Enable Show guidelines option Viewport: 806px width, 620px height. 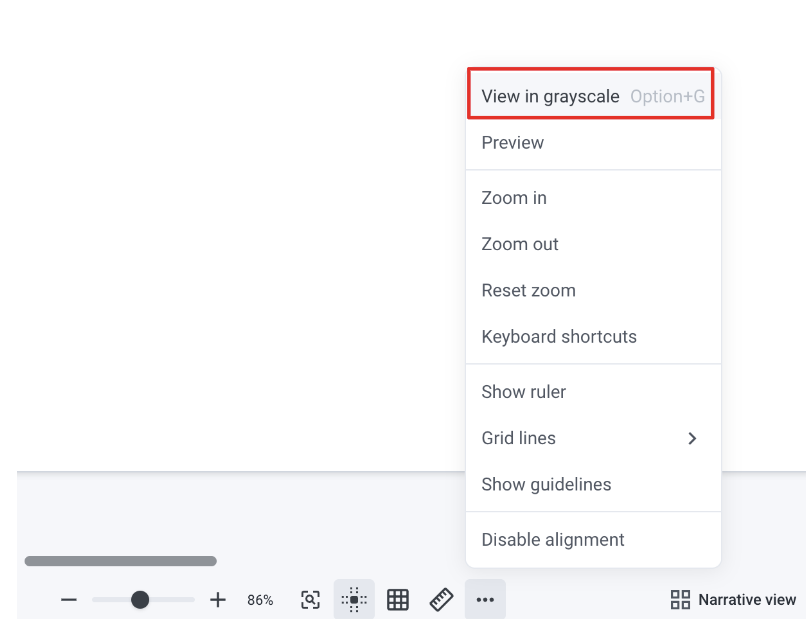pos(546,484)
